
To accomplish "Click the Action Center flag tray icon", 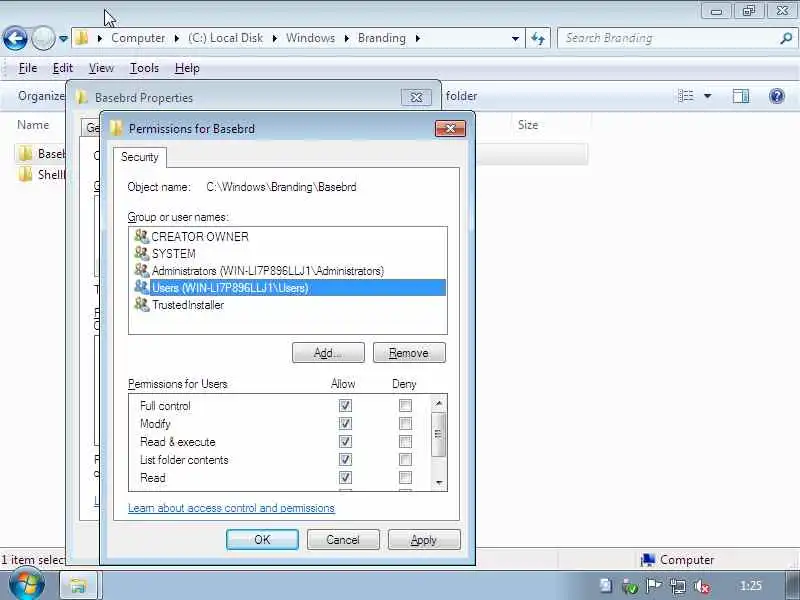I will pyautogui.click(x=654, y=586).
